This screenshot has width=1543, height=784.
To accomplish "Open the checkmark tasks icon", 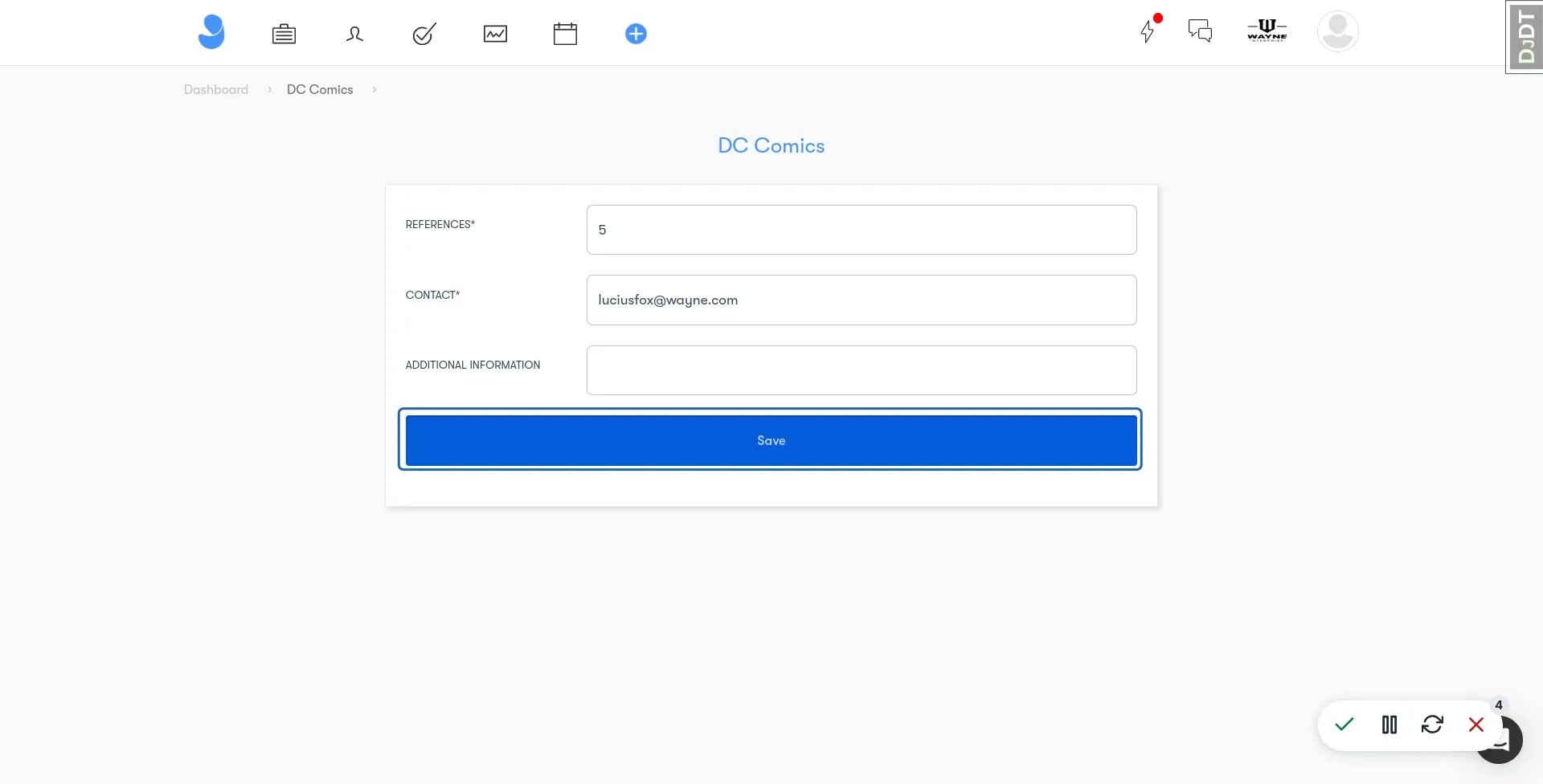I will click(424, 34).
